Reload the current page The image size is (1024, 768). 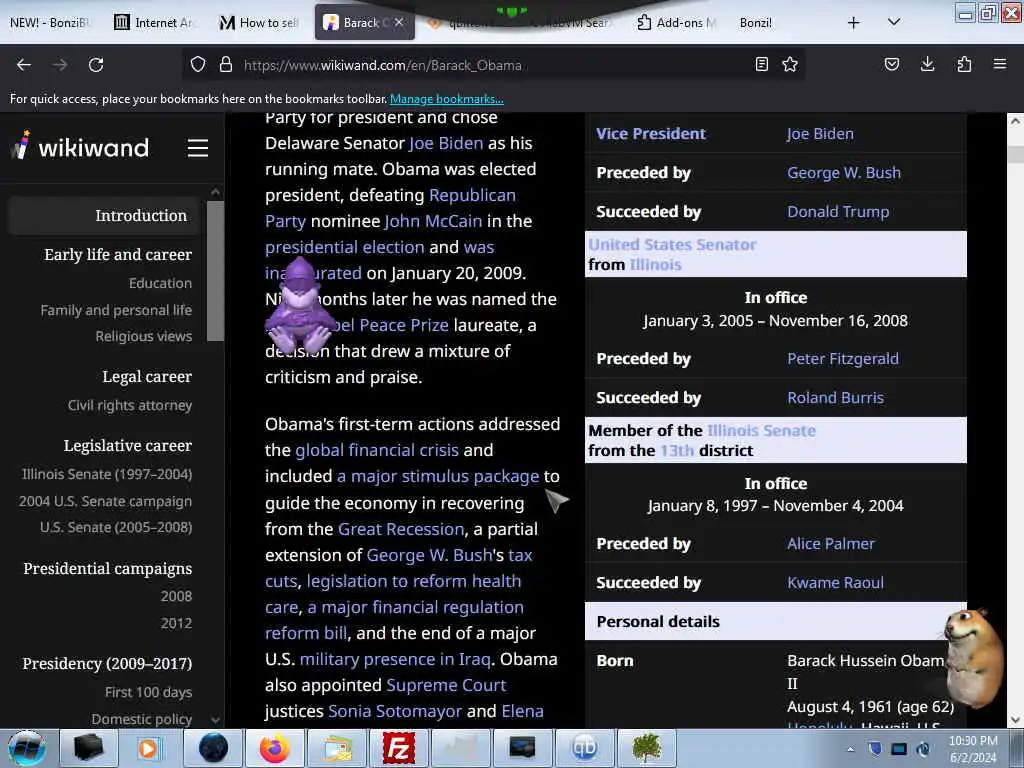click(96, 65)
